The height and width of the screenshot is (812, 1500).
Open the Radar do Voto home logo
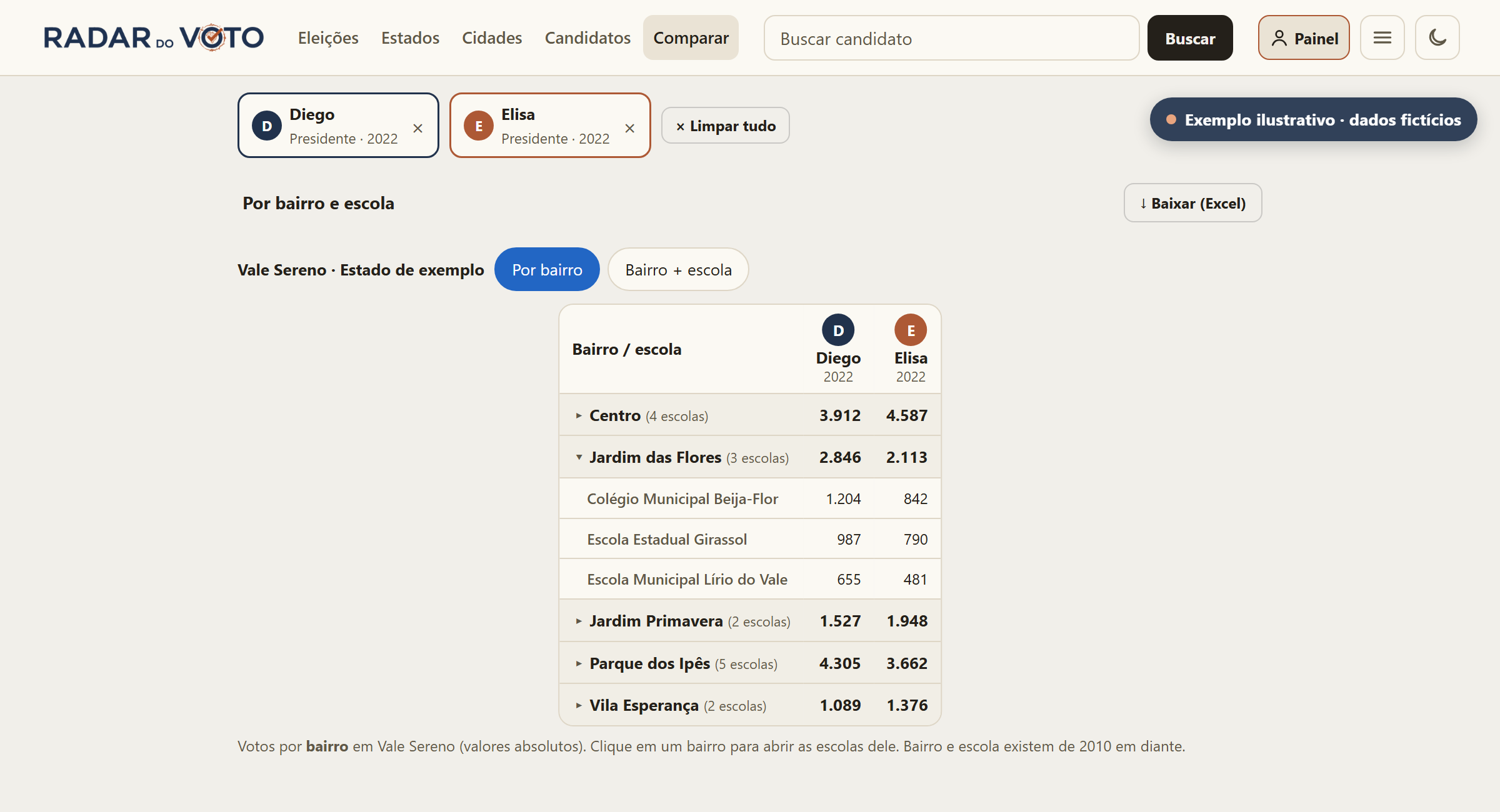point(154,37)
